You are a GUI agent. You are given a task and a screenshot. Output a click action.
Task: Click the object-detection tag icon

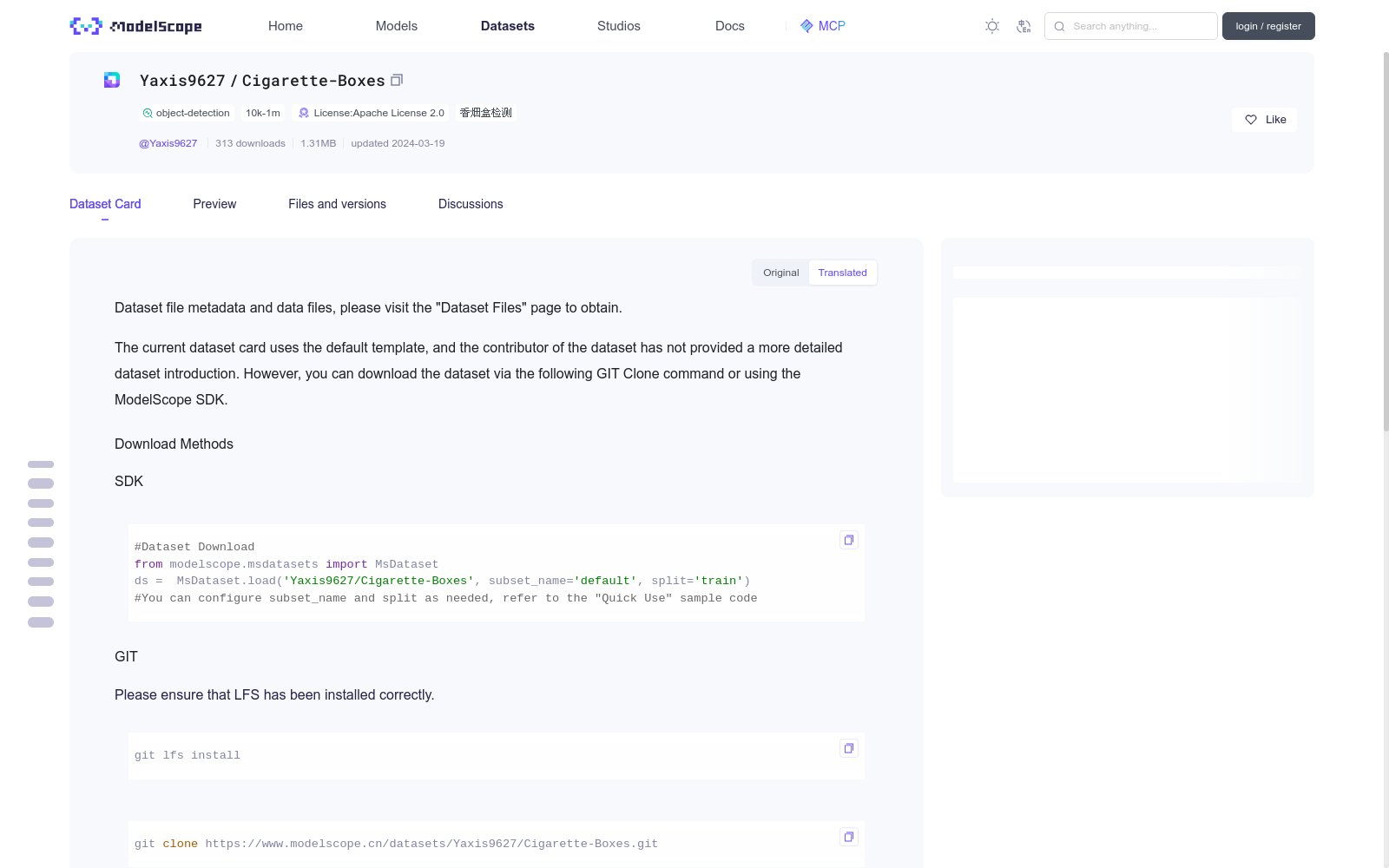[148, 113]
